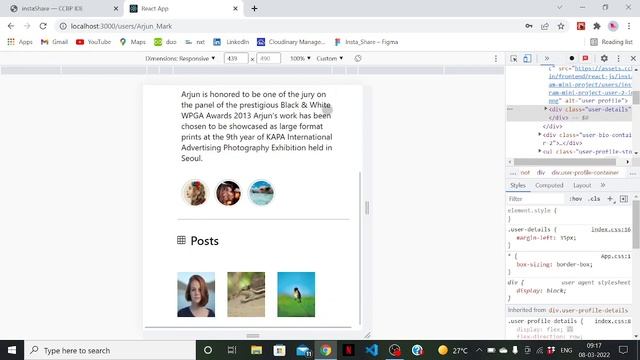Image resolution: width=640 pixels, height=360 pixels.
Task: Open the bird on grass post image
Action: pos(296,294)
